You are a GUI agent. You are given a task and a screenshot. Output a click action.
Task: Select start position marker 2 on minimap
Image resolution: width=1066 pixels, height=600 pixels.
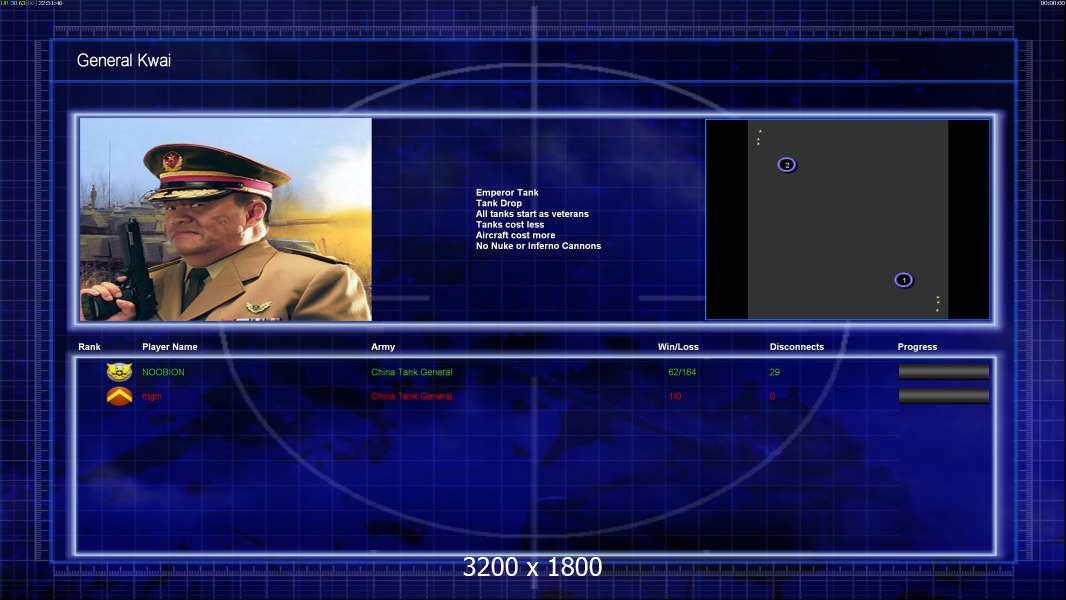click(787, 165)
